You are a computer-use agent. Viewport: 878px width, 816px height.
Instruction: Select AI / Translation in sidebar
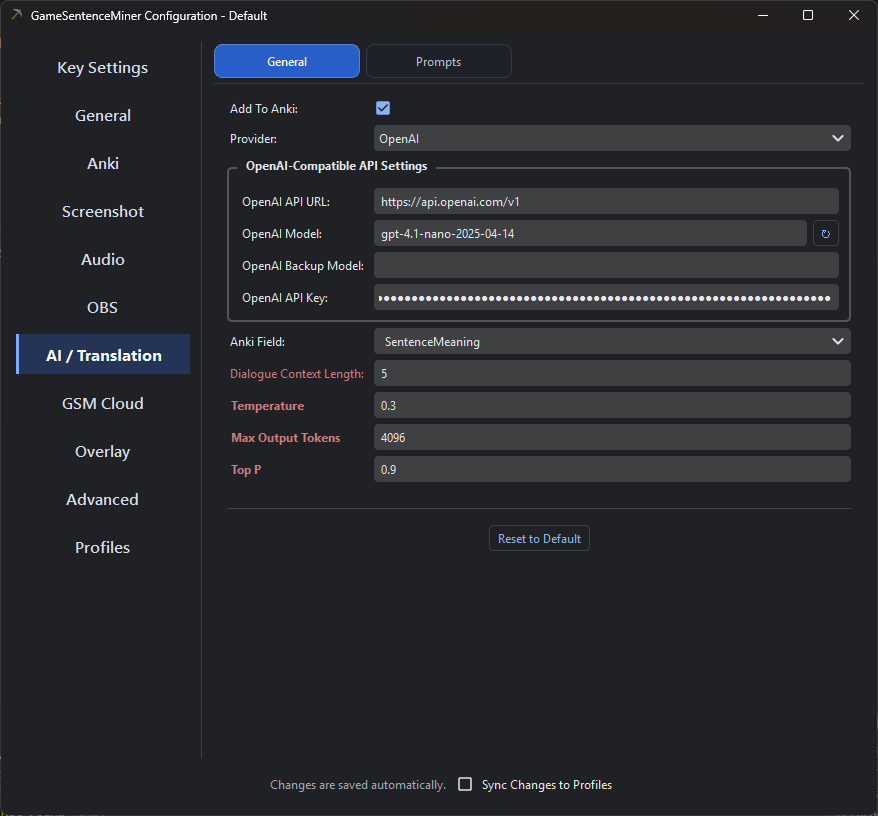[x=103, y=355]
